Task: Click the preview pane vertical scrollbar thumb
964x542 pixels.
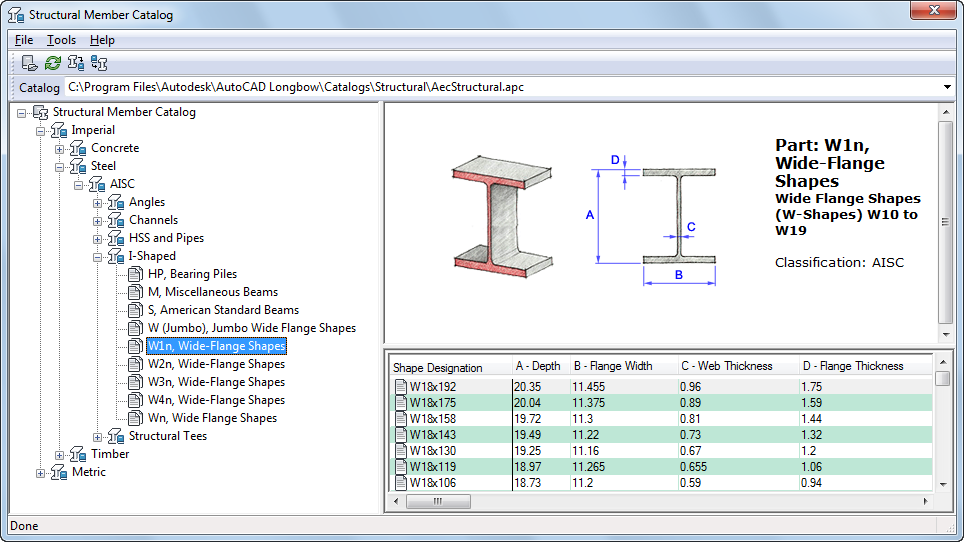Action: point(946,221)
